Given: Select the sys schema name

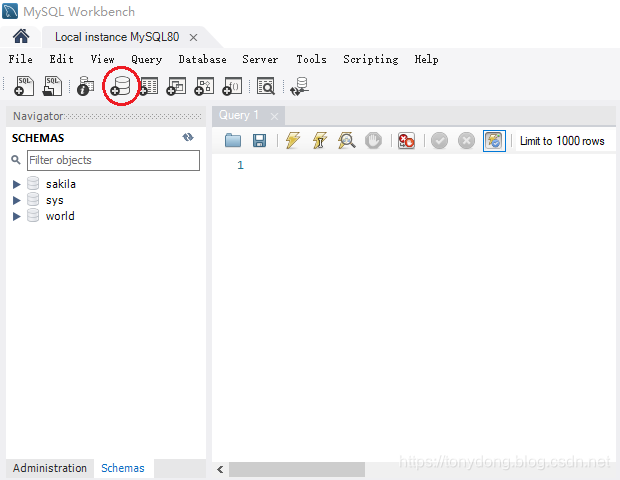Looking at the screenshot, I should 55,200.
